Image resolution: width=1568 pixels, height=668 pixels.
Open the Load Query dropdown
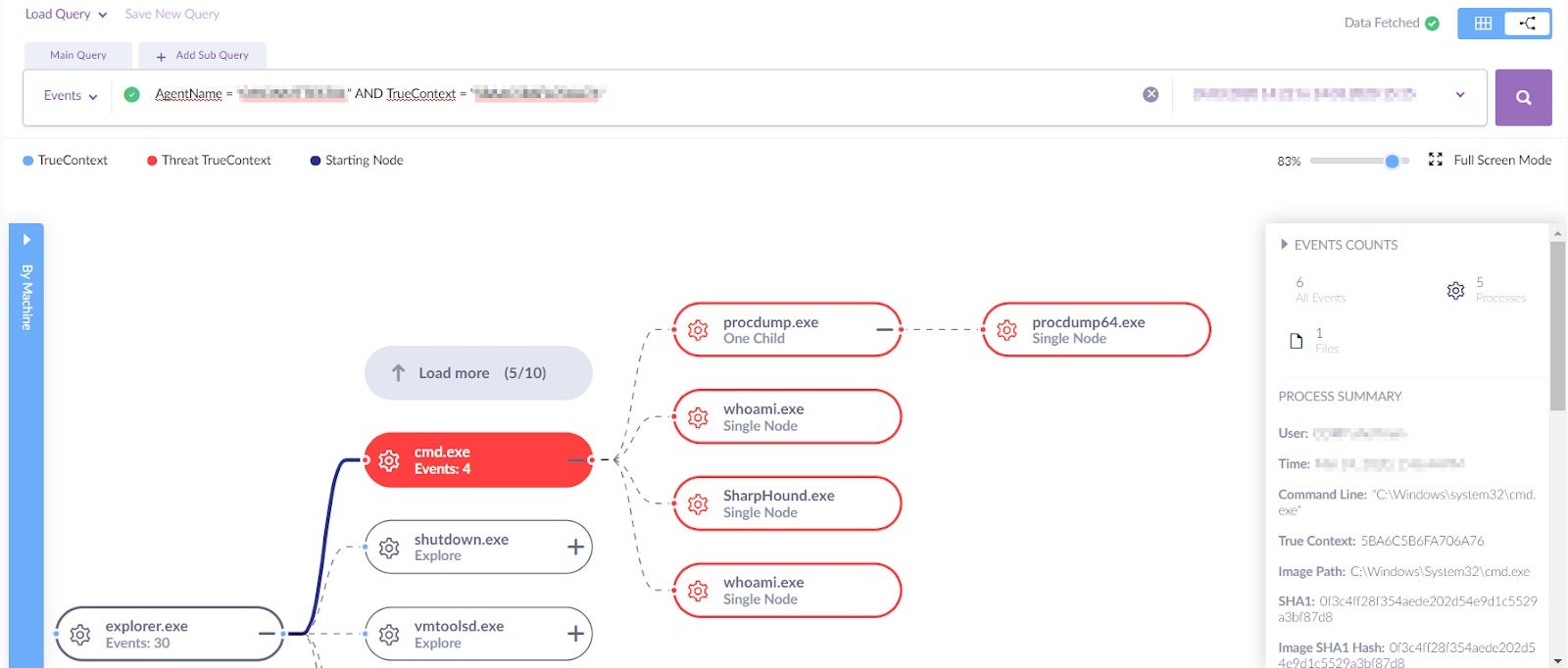(66, 14)
